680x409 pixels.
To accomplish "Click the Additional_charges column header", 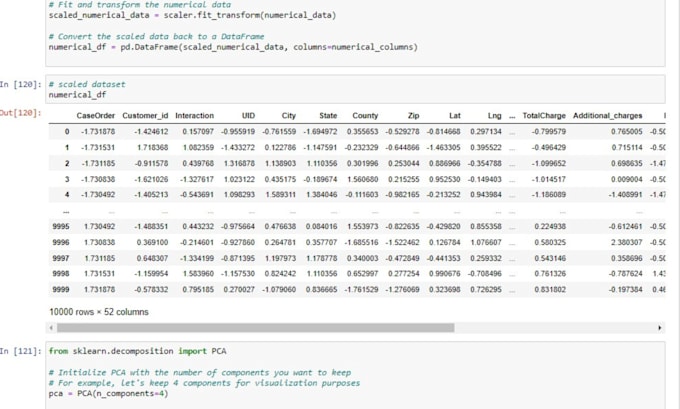I will coord(608,116).
